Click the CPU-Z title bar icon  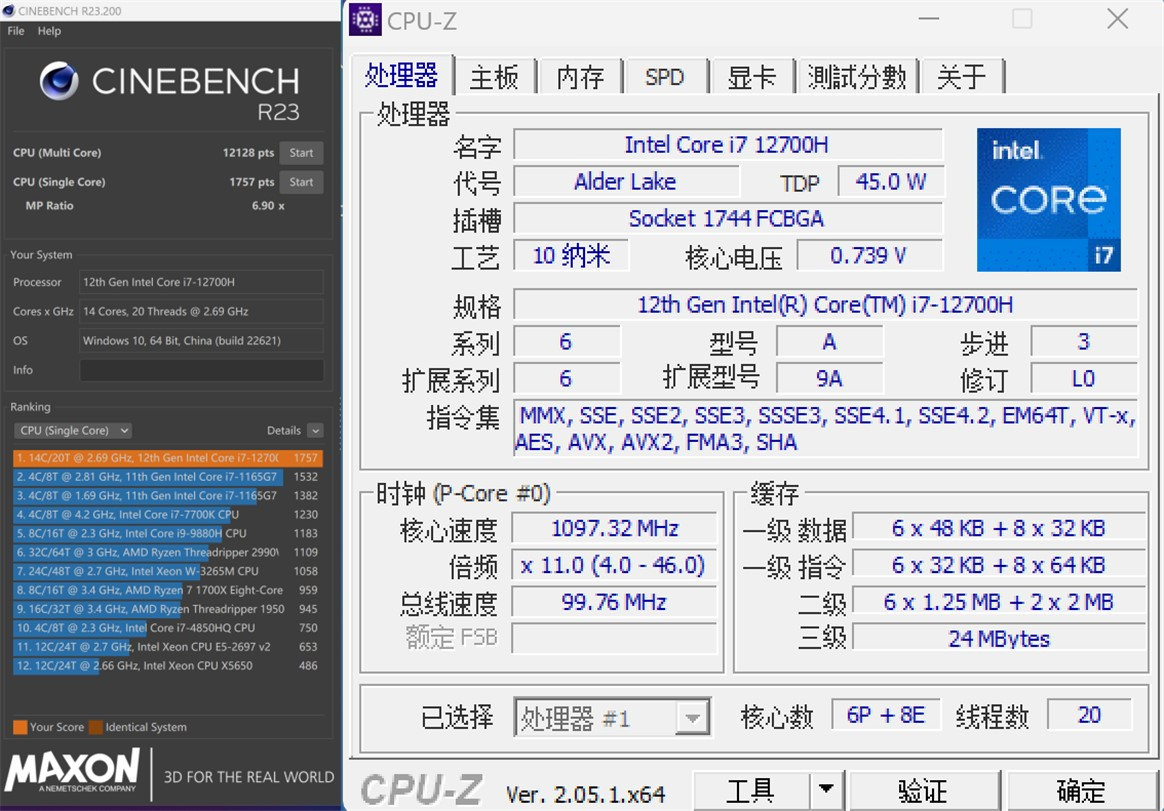point(365,20)
